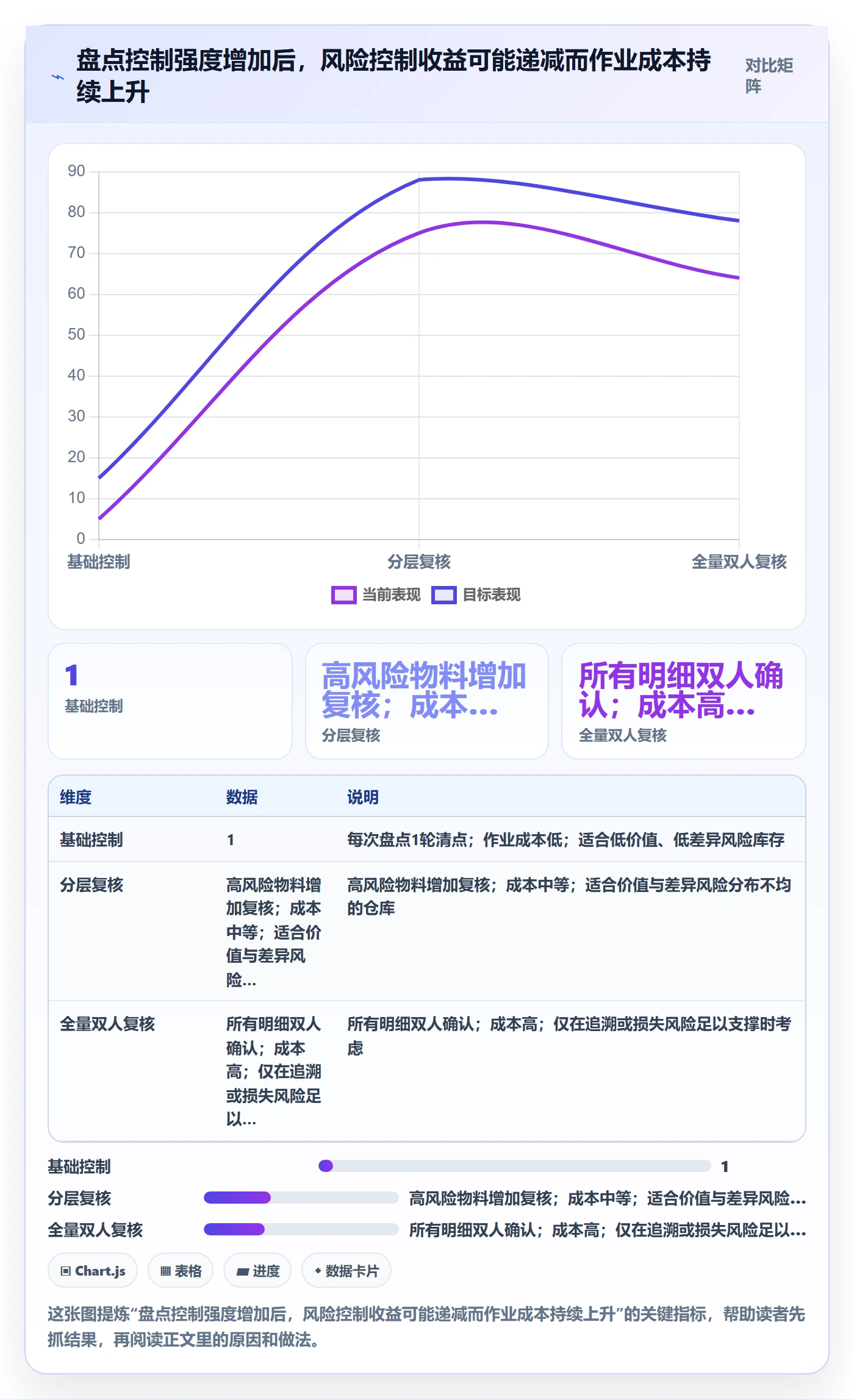Click the 分层复核 progress bar

[301, 1198]
